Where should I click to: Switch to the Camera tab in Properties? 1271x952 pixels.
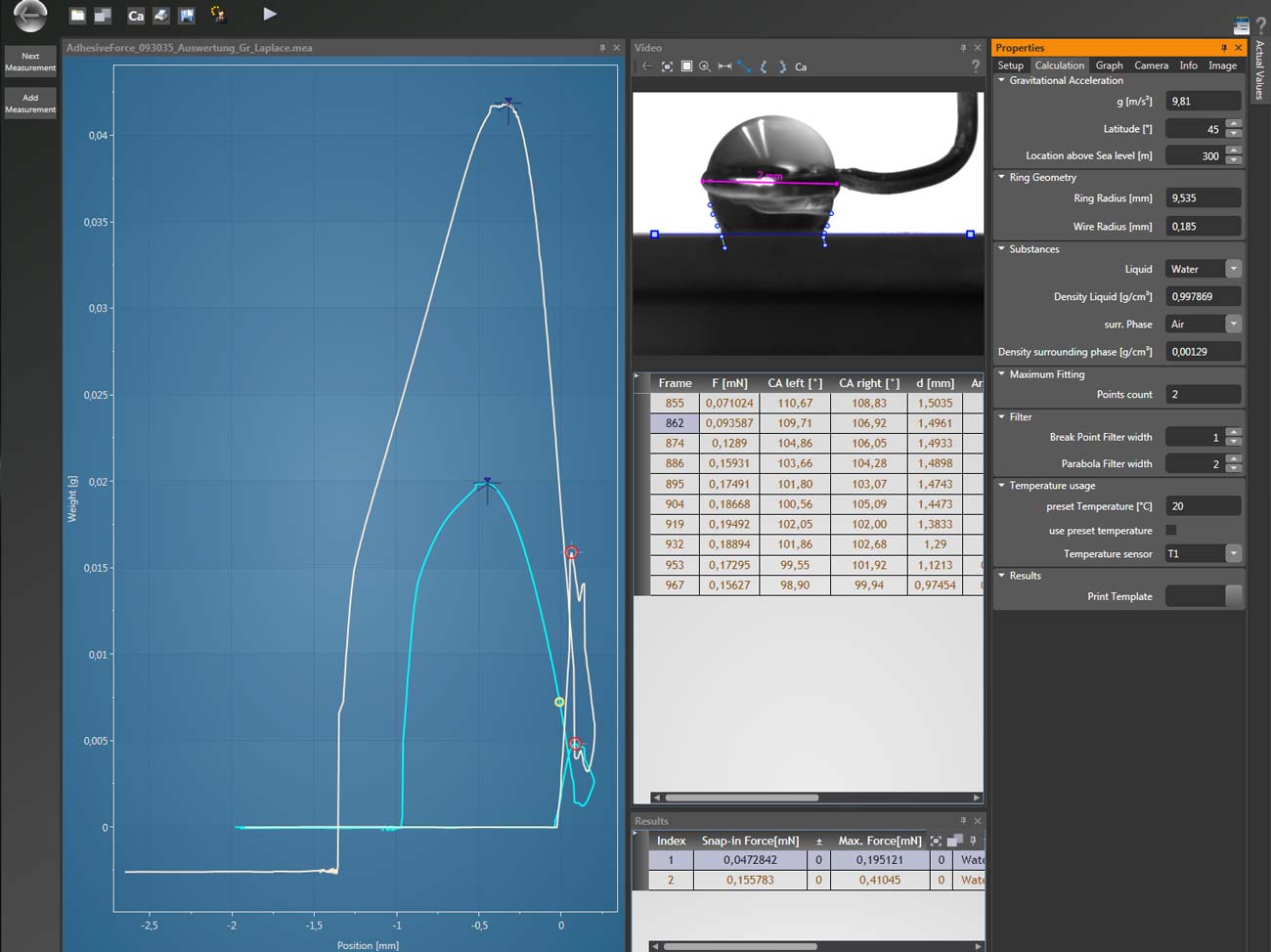pos(1151,65)
